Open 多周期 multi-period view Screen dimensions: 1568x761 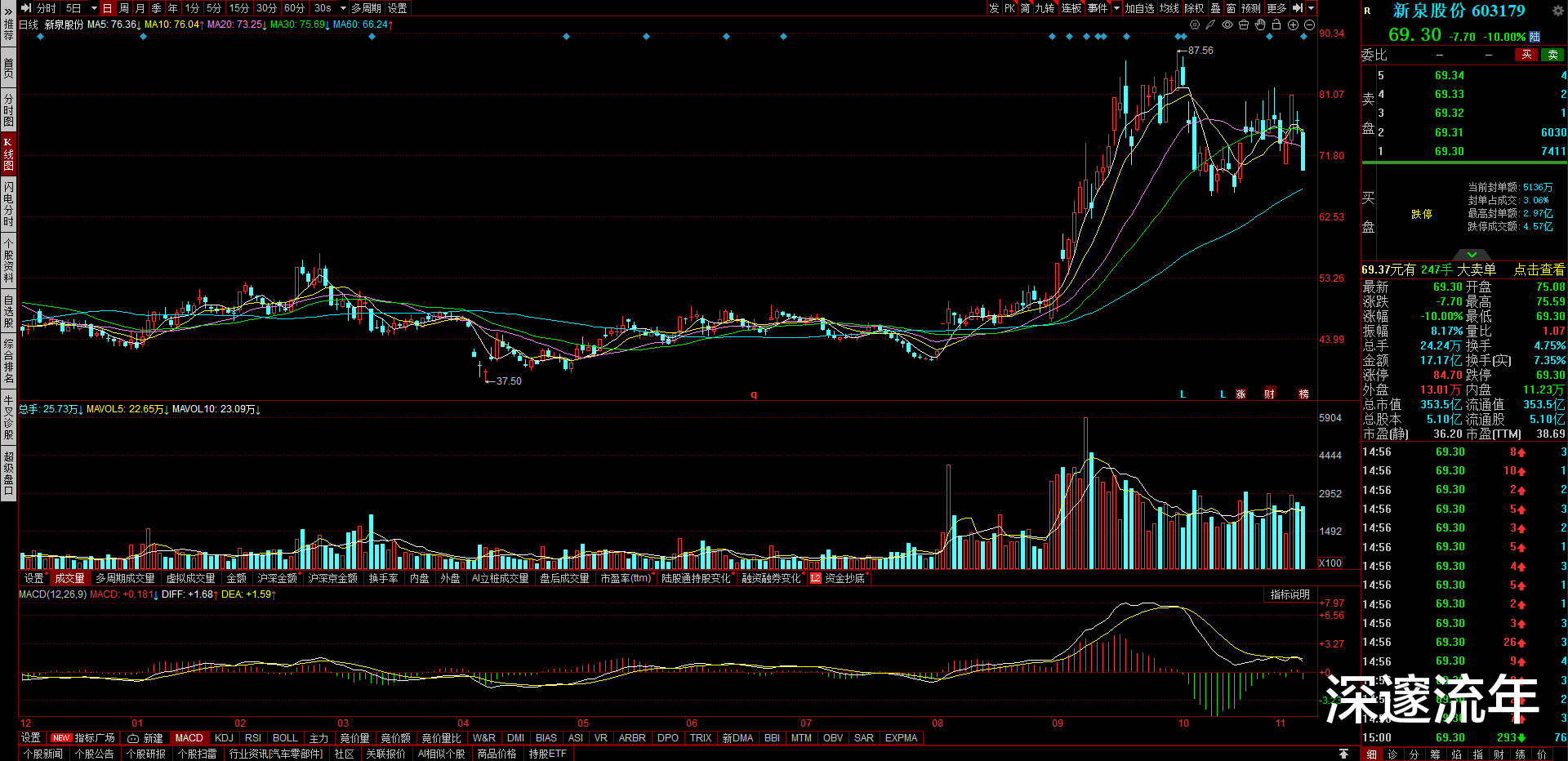point(366,8)
